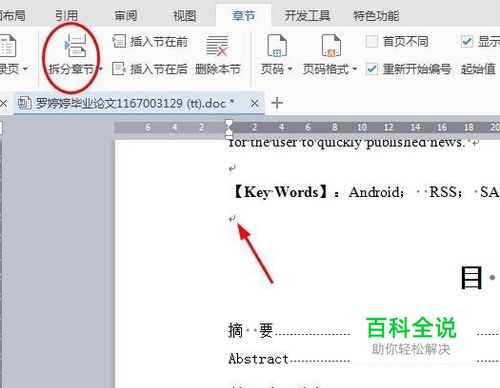Click the 起始值 label
The height and width of the screenshot is (388, 500).
click(478, 69)
